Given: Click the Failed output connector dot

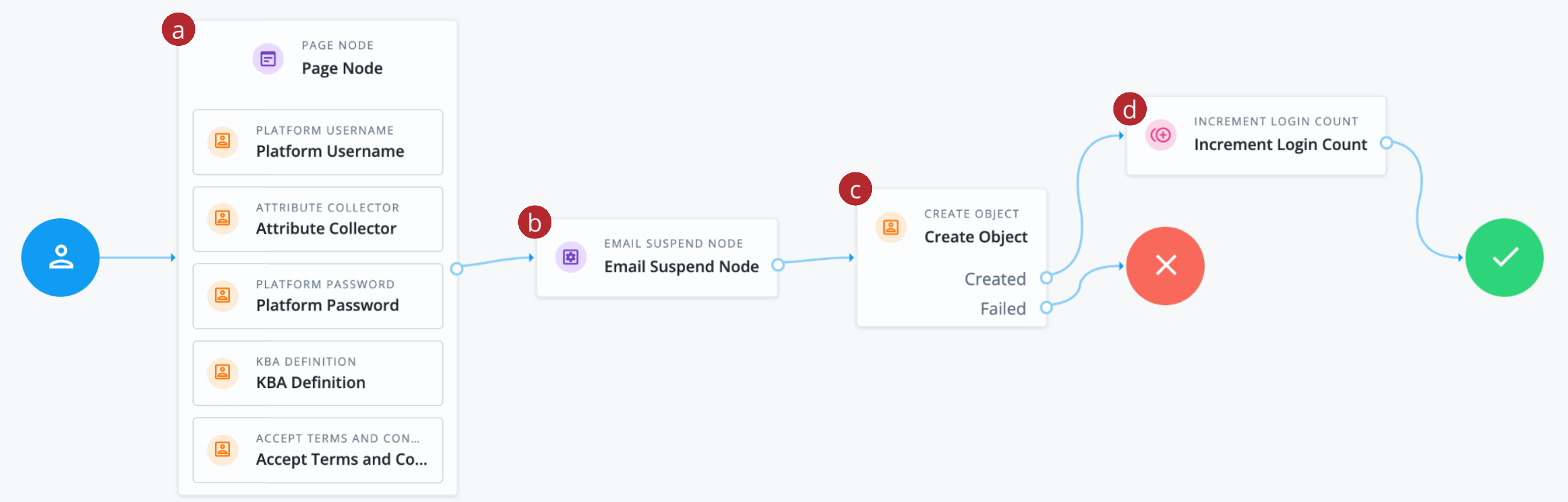Looking at the screenshot, I should tap(1046, 308).
